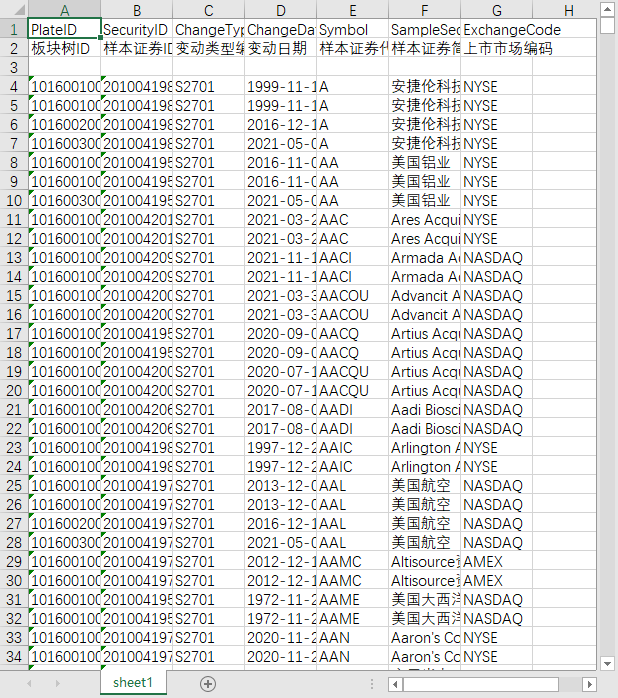Click symbol AAN in row 34

(x=353, y=656)
